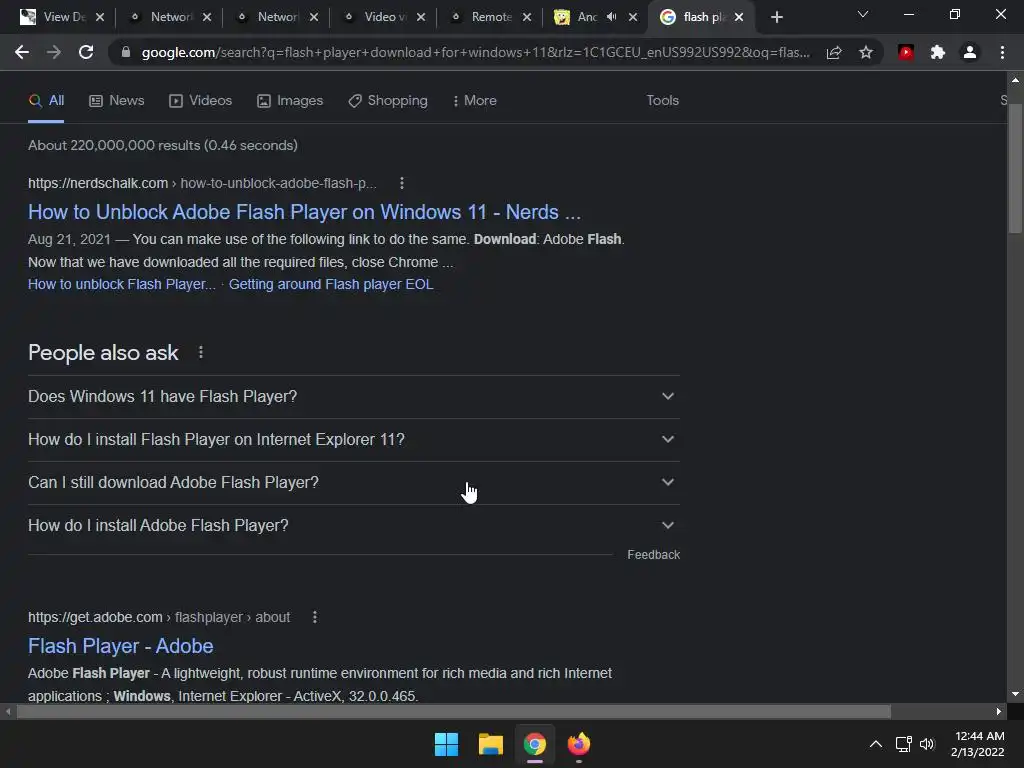Open How to Unblock Adobe Flash Player result
1024x768 pixels.
(x=304, y=212)
